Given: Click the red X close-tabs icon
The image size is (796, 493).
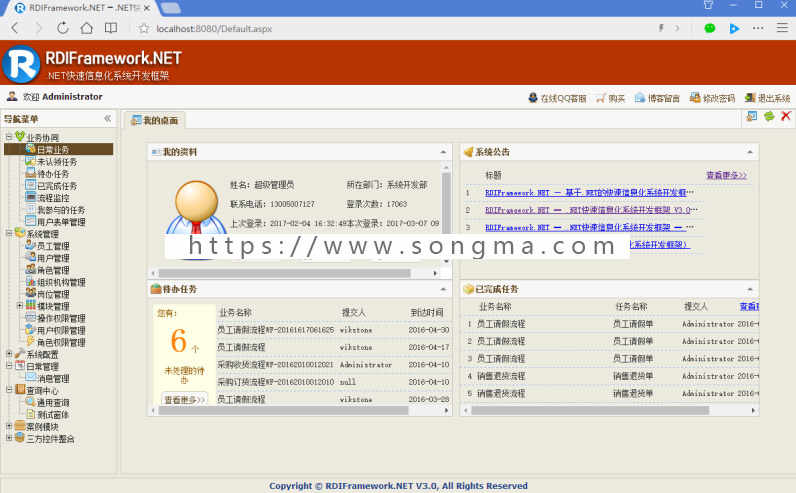Looking at the screenshot, I should click(786, 116).
